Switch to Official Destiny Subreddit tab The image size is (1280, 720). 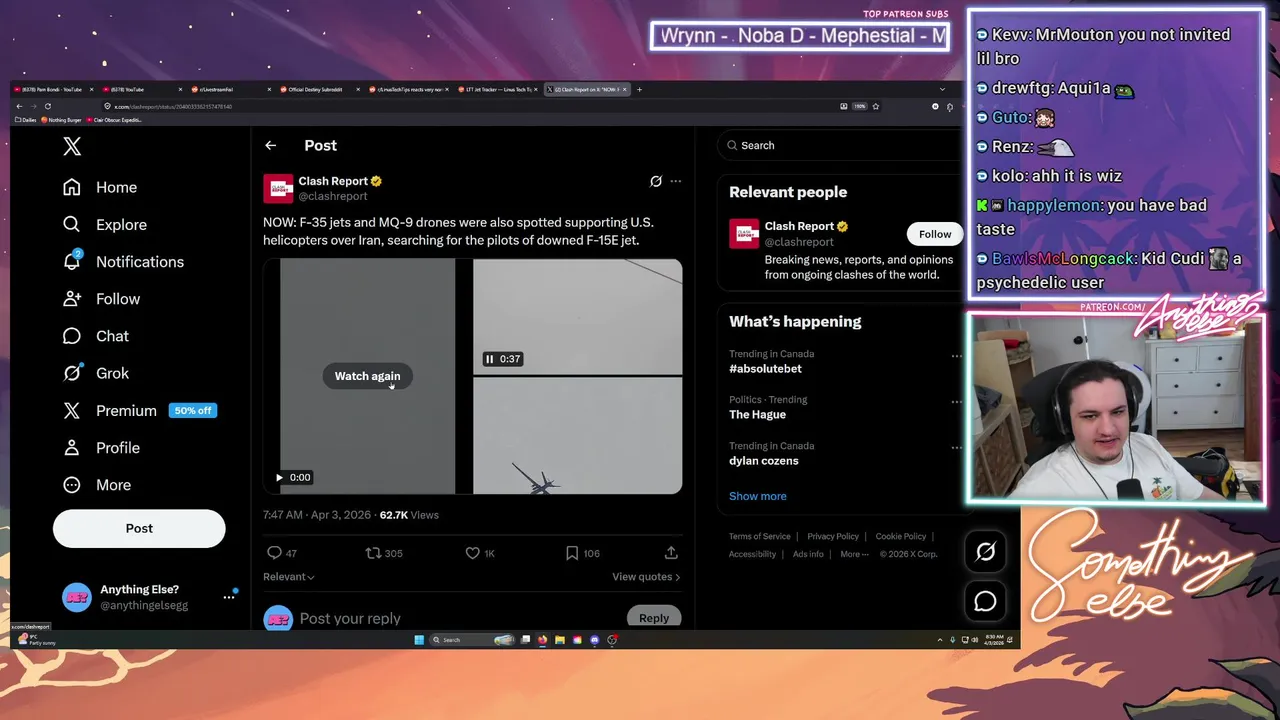tap(317, 89)
